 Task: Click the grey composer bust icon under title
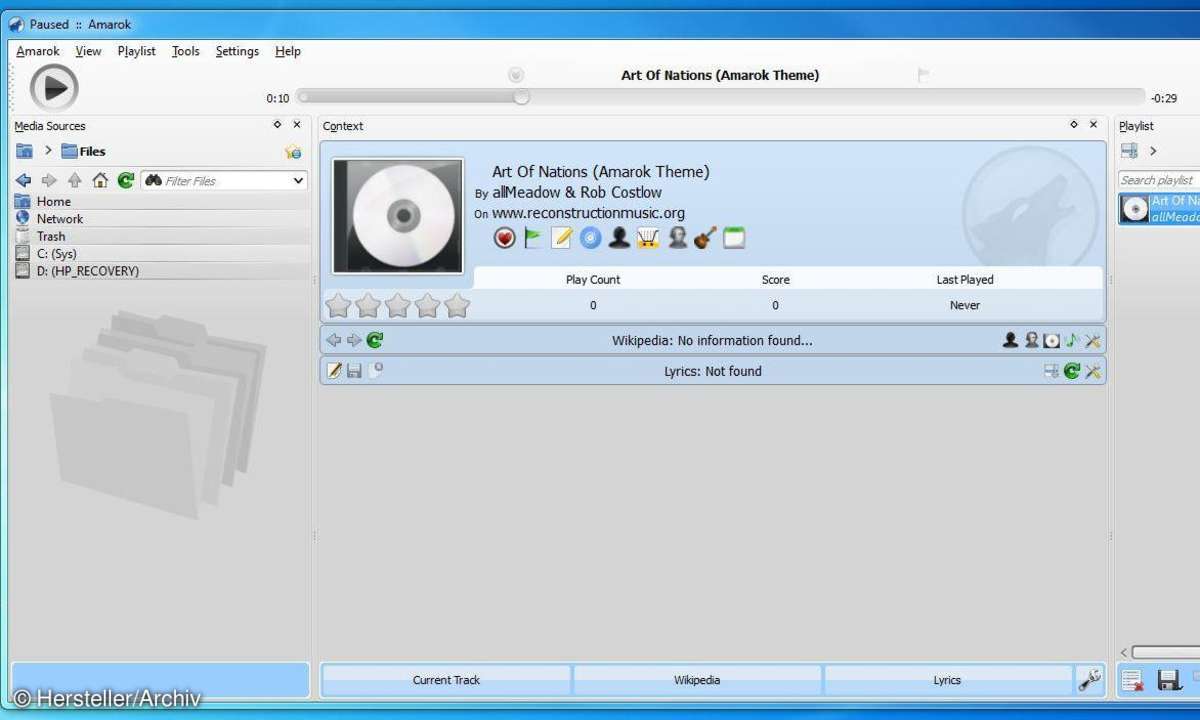tap(677, 238)
